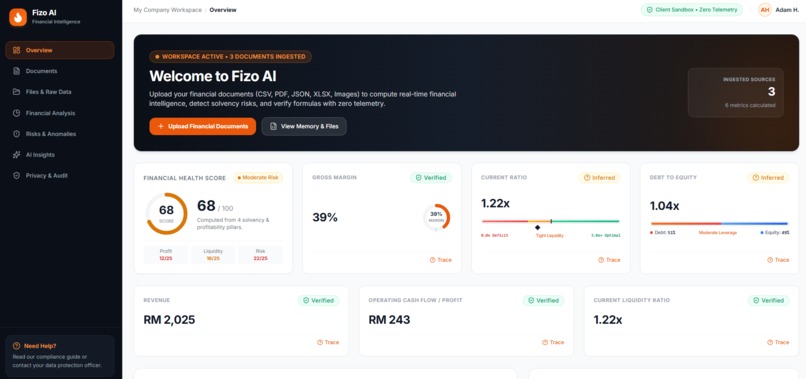This screenshot has width=806, height=379.
Task: Click the file icon on View Memory button
Action: 273,126
